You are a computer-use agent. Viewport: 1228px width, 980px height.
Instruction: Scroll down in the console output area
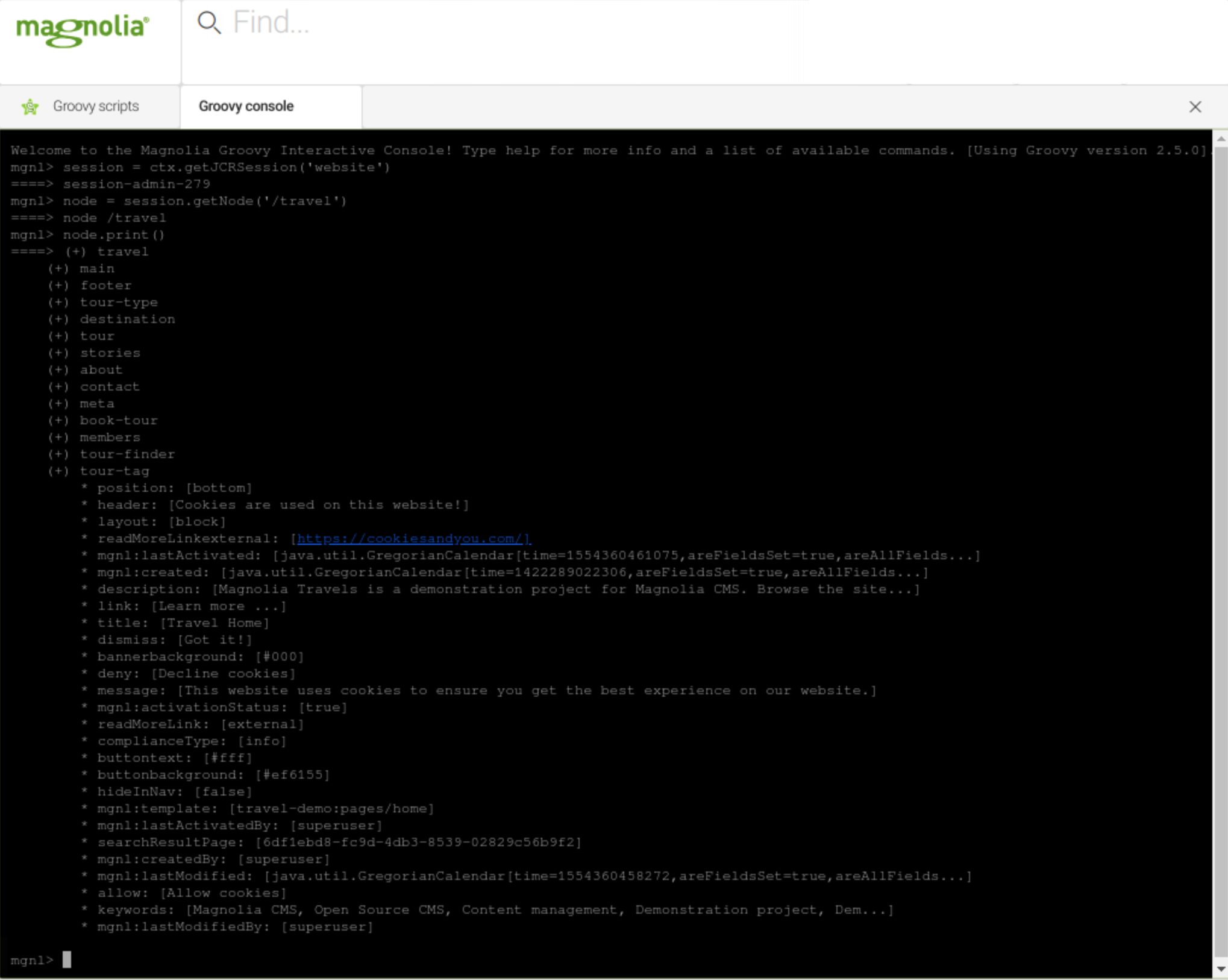[x=1220, y=966]
